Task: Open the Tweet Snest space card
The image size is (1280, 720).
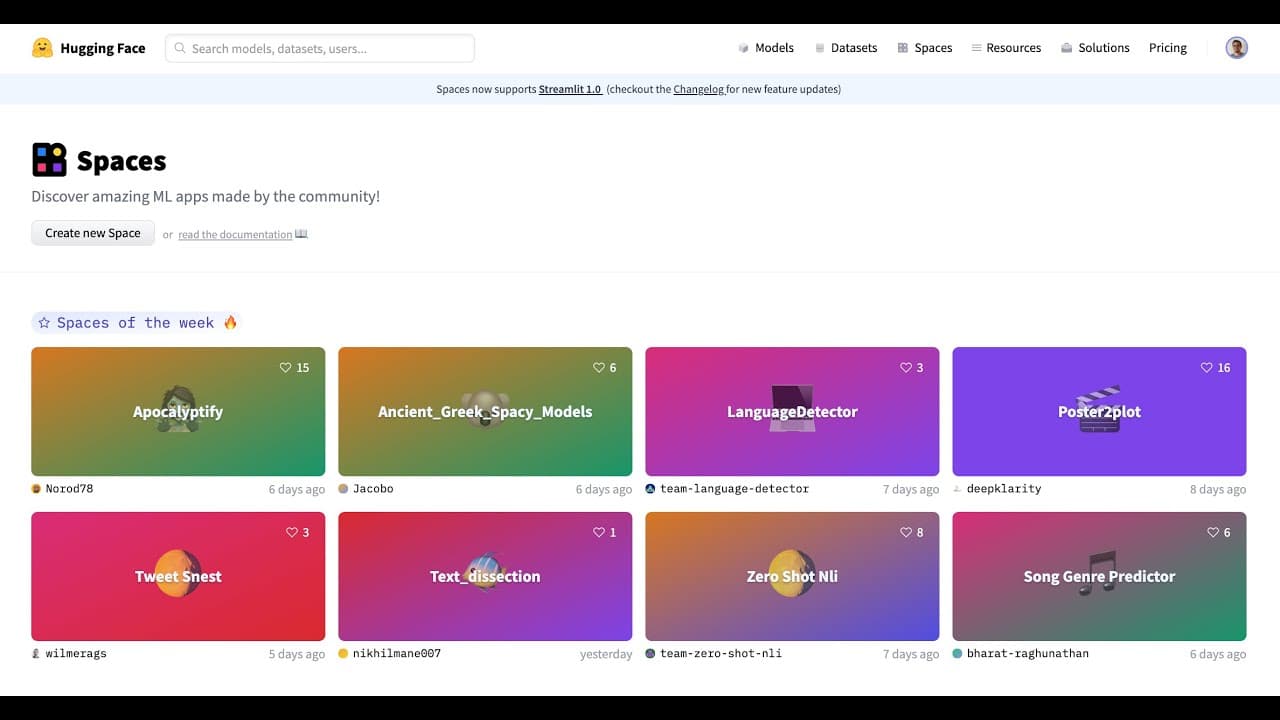Action: (x=178, y=577)
